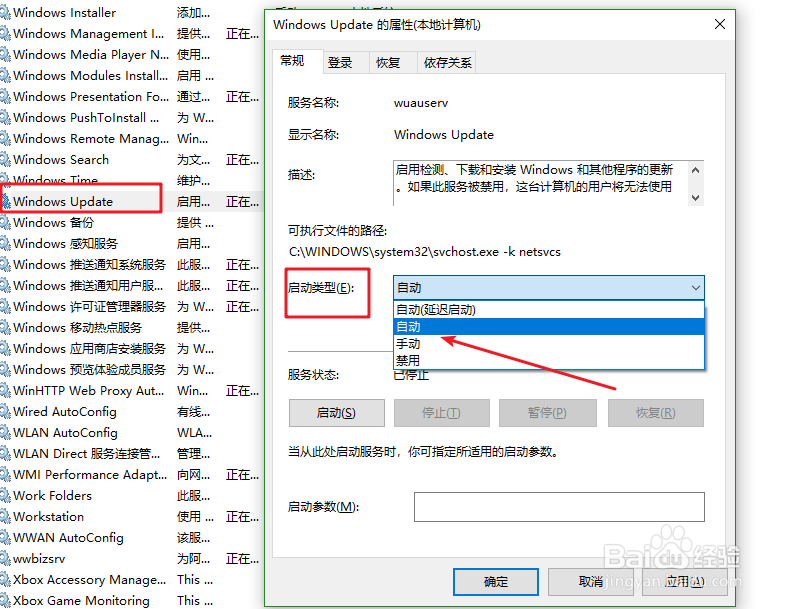Click the 取消 button

[591, 582]
